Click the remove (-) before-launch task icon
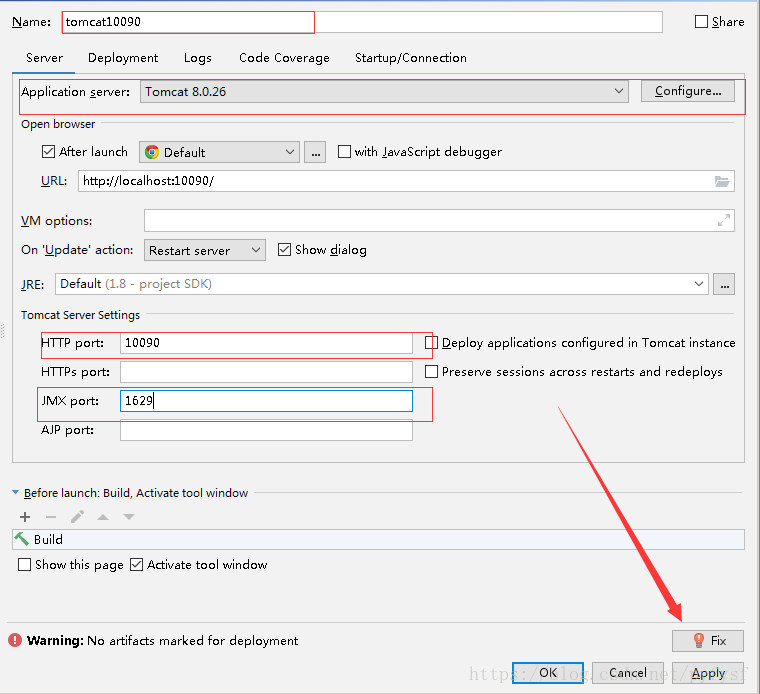Screen dimensions: 760x694 tap(51, 517)
